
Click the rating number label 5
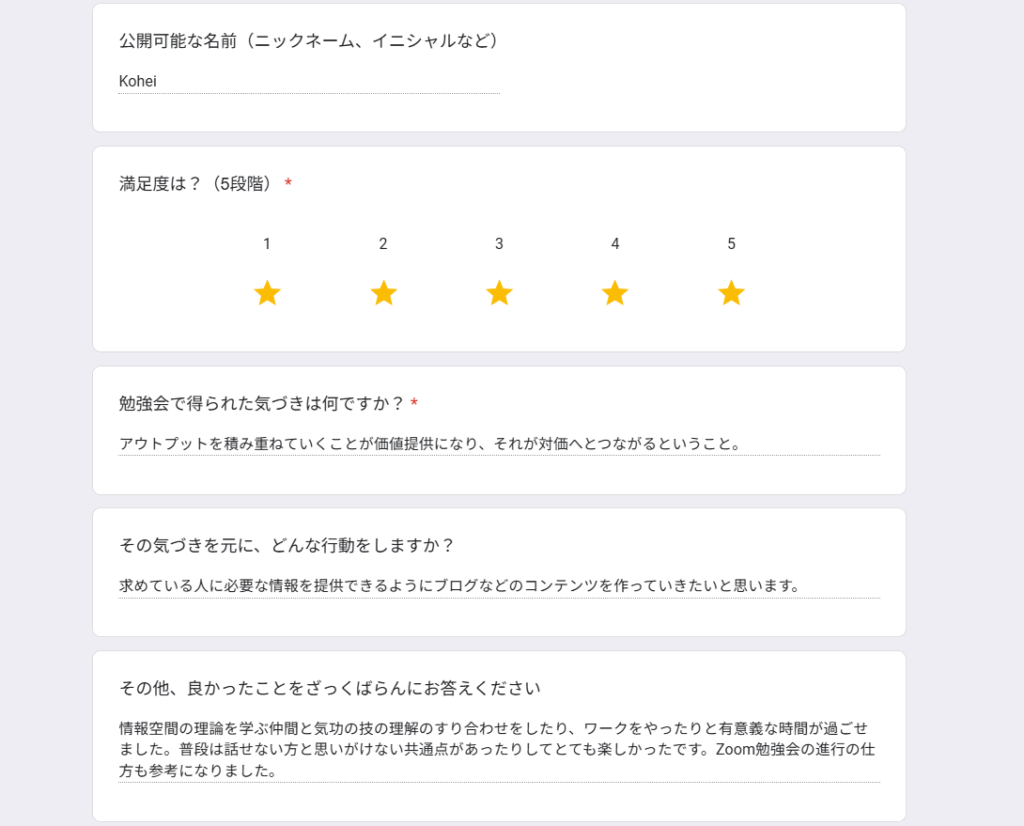731,244
